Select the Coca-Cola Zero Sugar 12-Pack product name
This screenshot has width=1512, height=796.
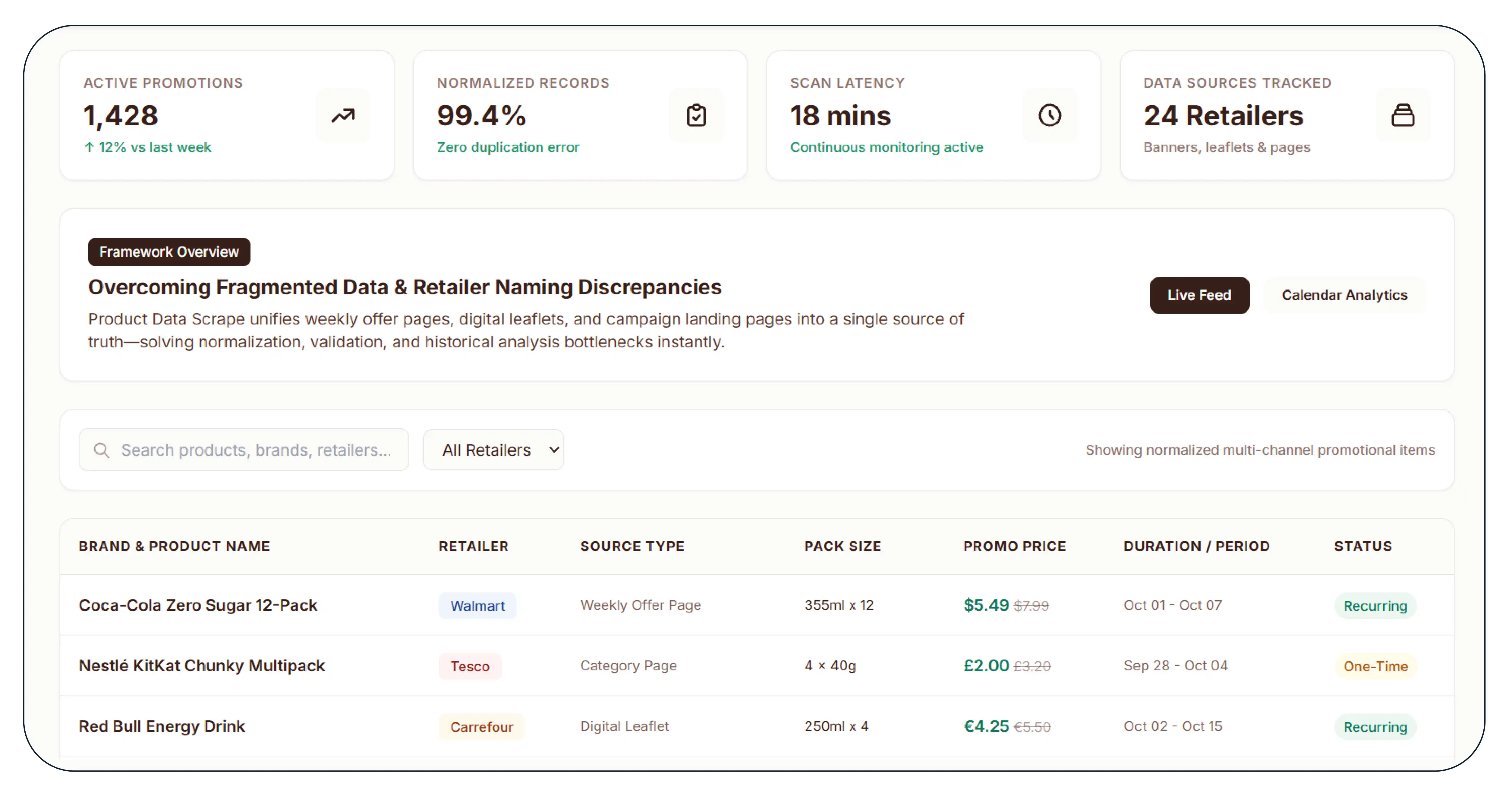coord(198,605)
